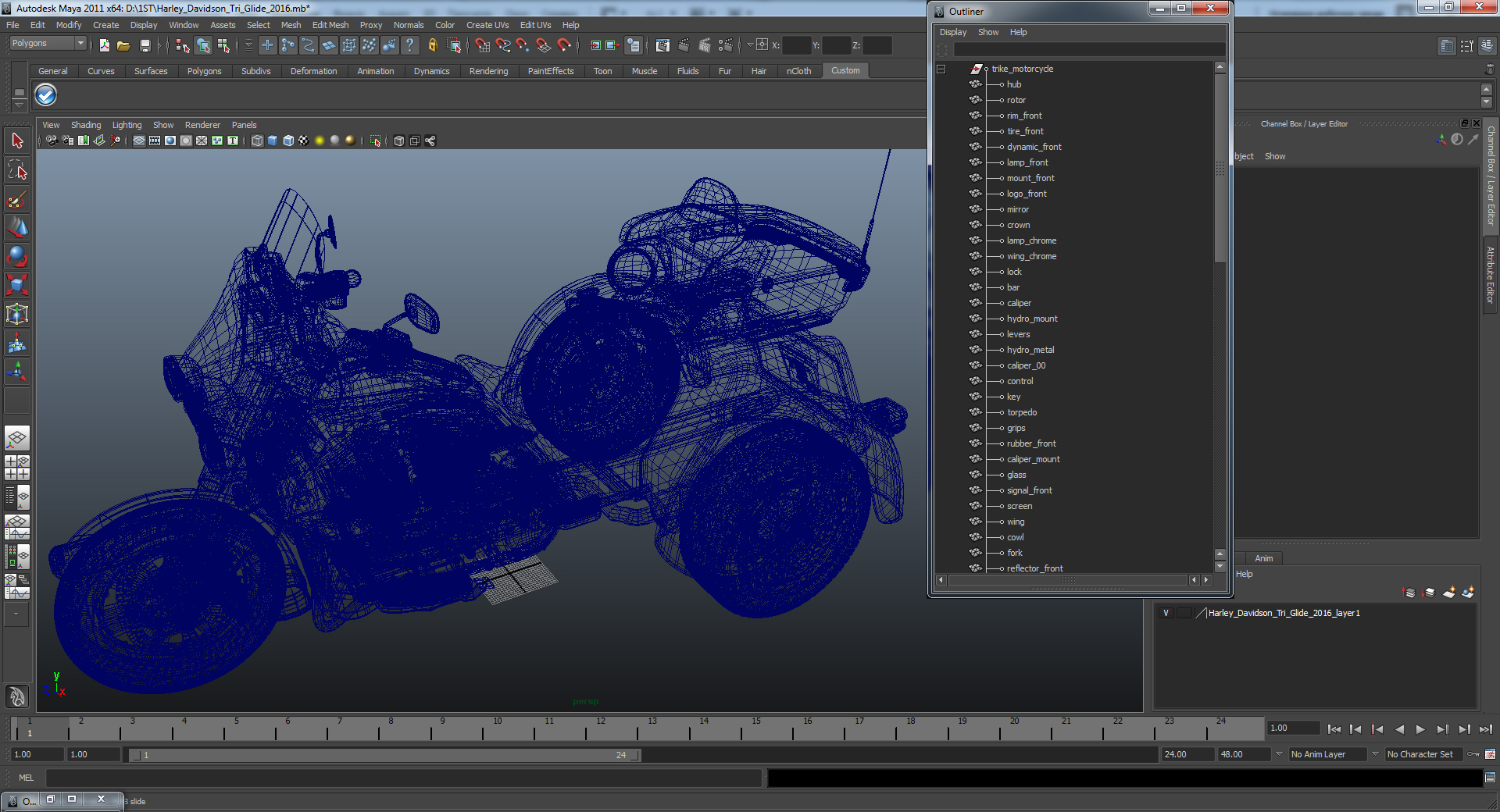Switch to the Rendering shelf tab
Viewport: 1500px width, 812px height.
[x=488, y=71]
